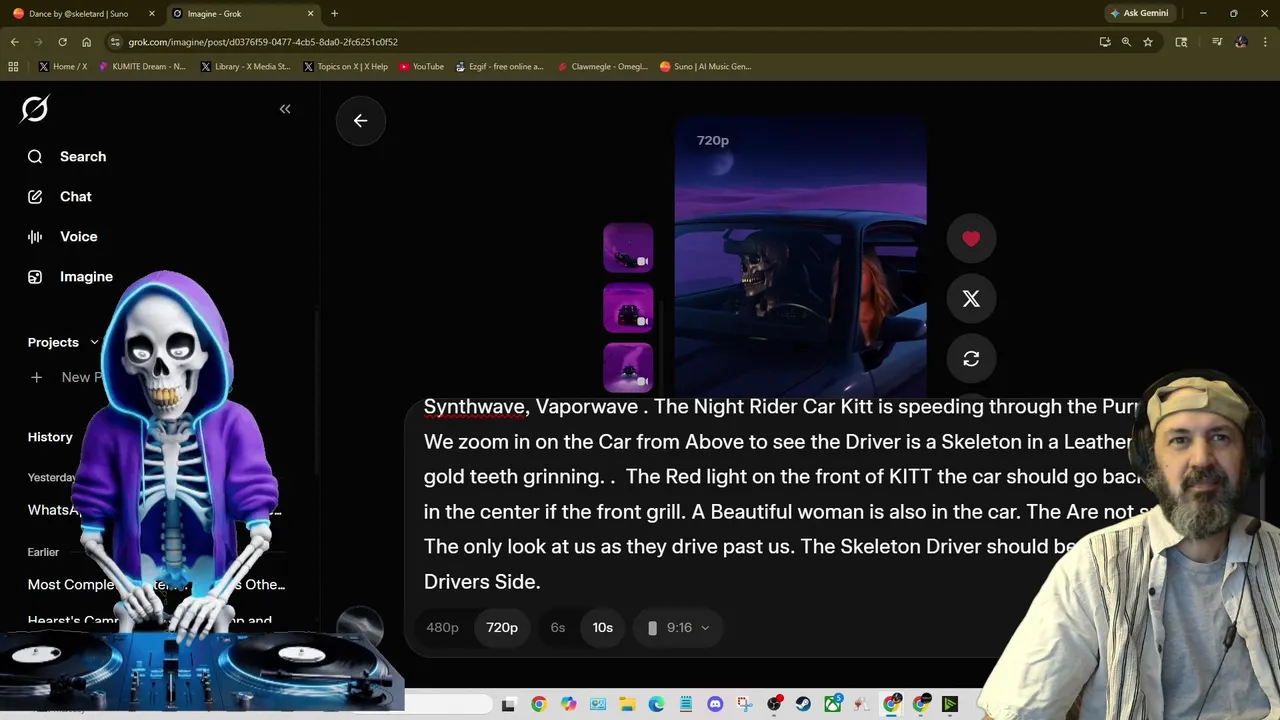The width and height of the screenshot is (1280, 720).
Task: Open Discord from the taskbar
Action: coord(715,705)
